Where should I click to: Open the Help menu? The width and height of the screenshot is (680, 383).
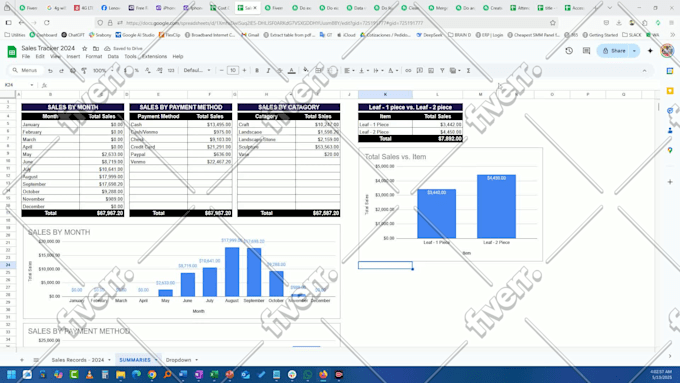point(178,56)
